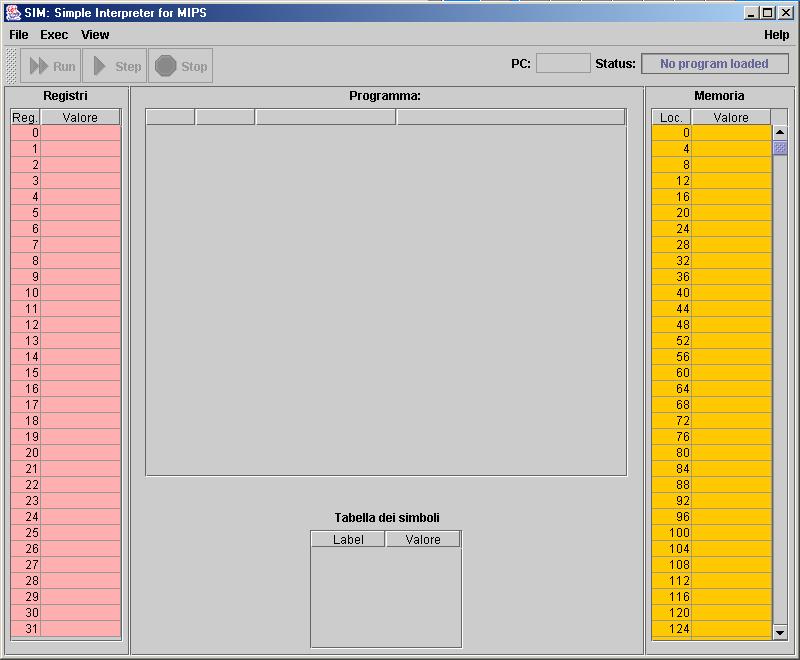The height and width of the screenshot is (660, 800).
Task: Click the value cell of memory location 112
Action: coord(731,581)
